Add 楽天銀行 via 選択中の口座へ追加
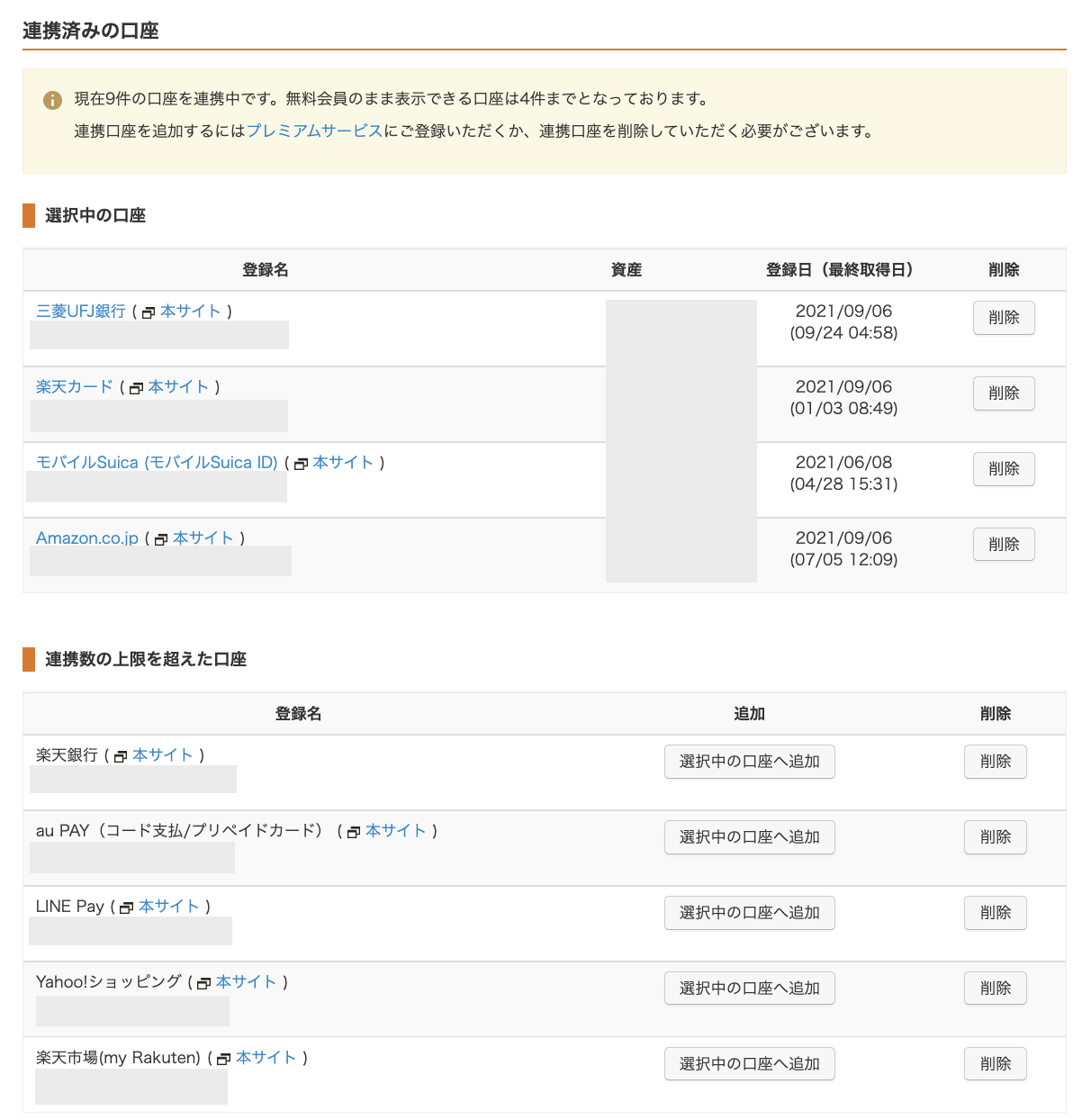 tap(750, 762)
